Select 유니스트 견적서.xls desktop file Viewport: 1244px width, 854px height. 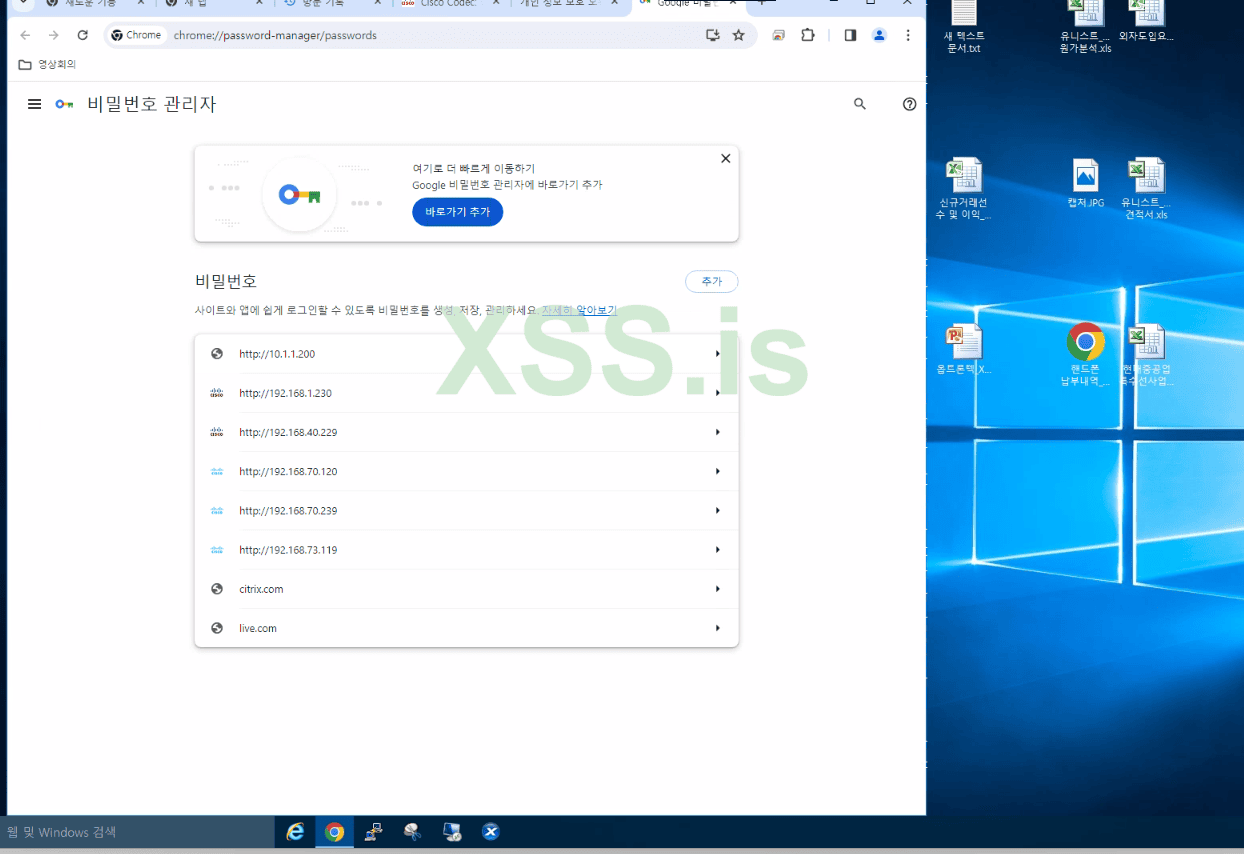point(1146,189)
